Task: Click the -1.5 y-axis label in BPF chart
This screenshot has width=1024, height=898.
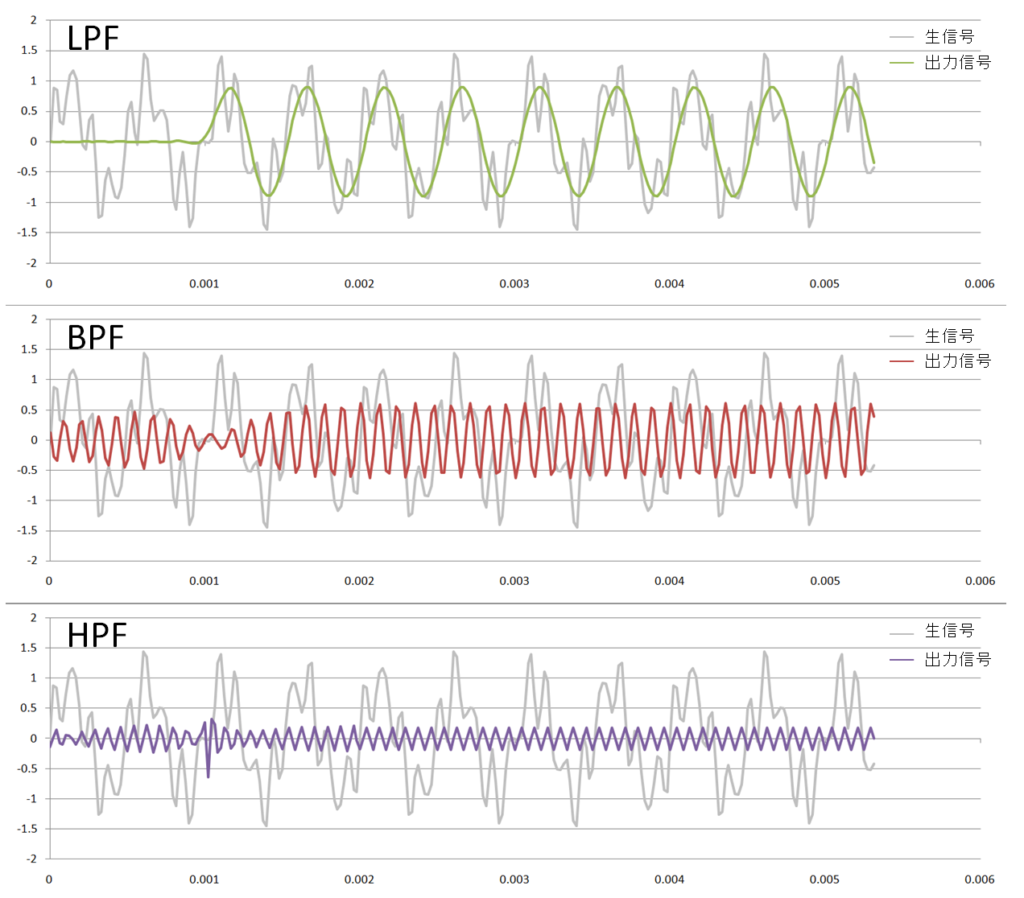Action: click(x=26, y=531)
